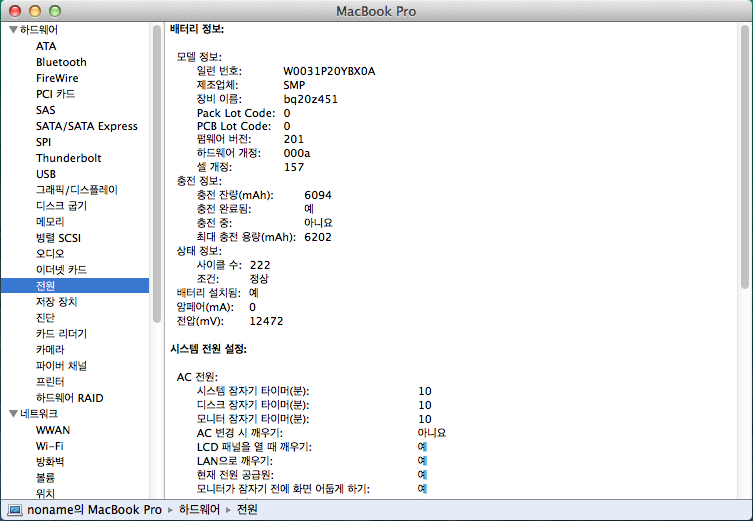The height and width of the screenshot is (521, 753).
Task: Select SATA/SATA Express in sidebar
Action: 87,126
